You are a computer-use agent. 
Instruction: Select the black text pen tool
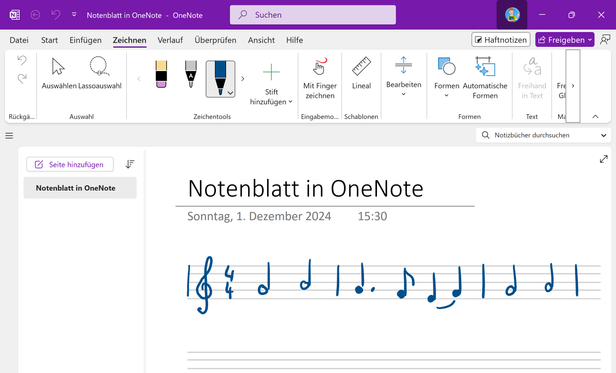tap(191, 74)
